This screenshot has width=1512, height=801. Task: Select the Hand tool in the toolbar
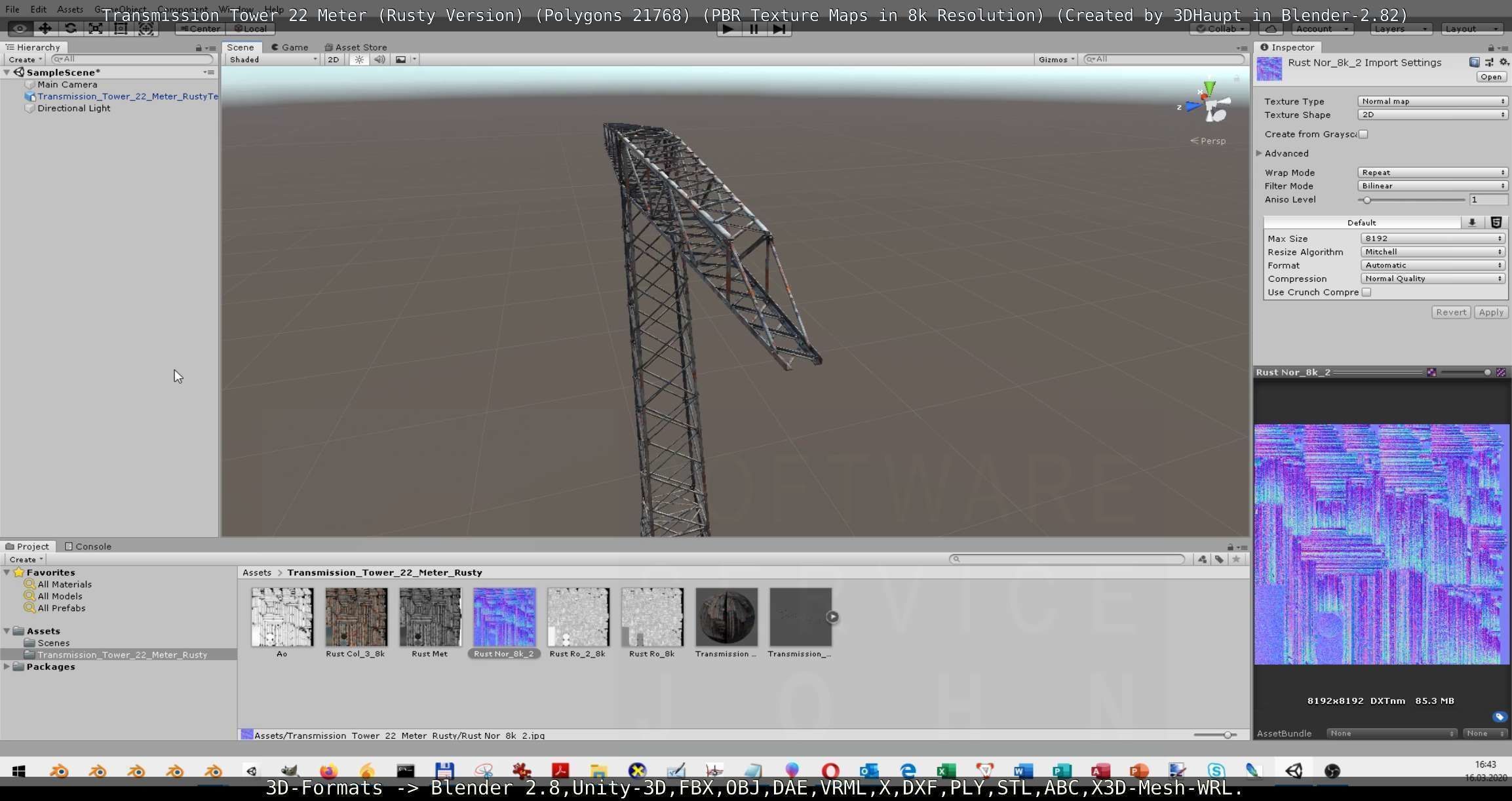click(20, 29)
